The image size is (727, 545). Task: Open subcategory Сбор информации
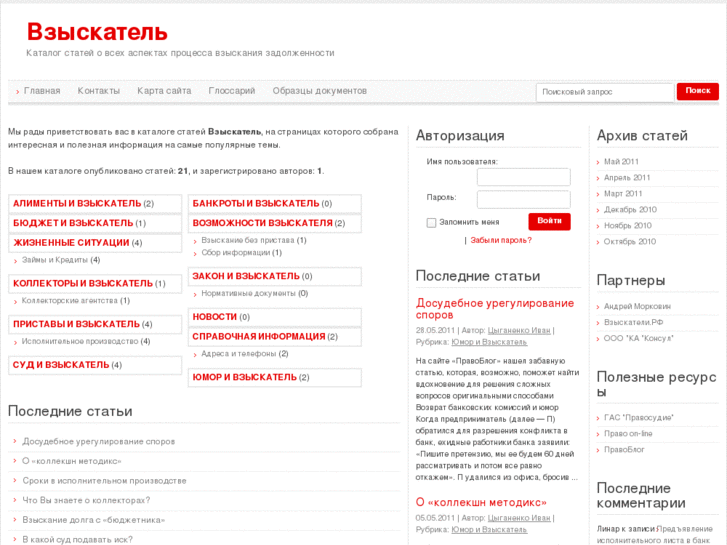coord(235,253)
